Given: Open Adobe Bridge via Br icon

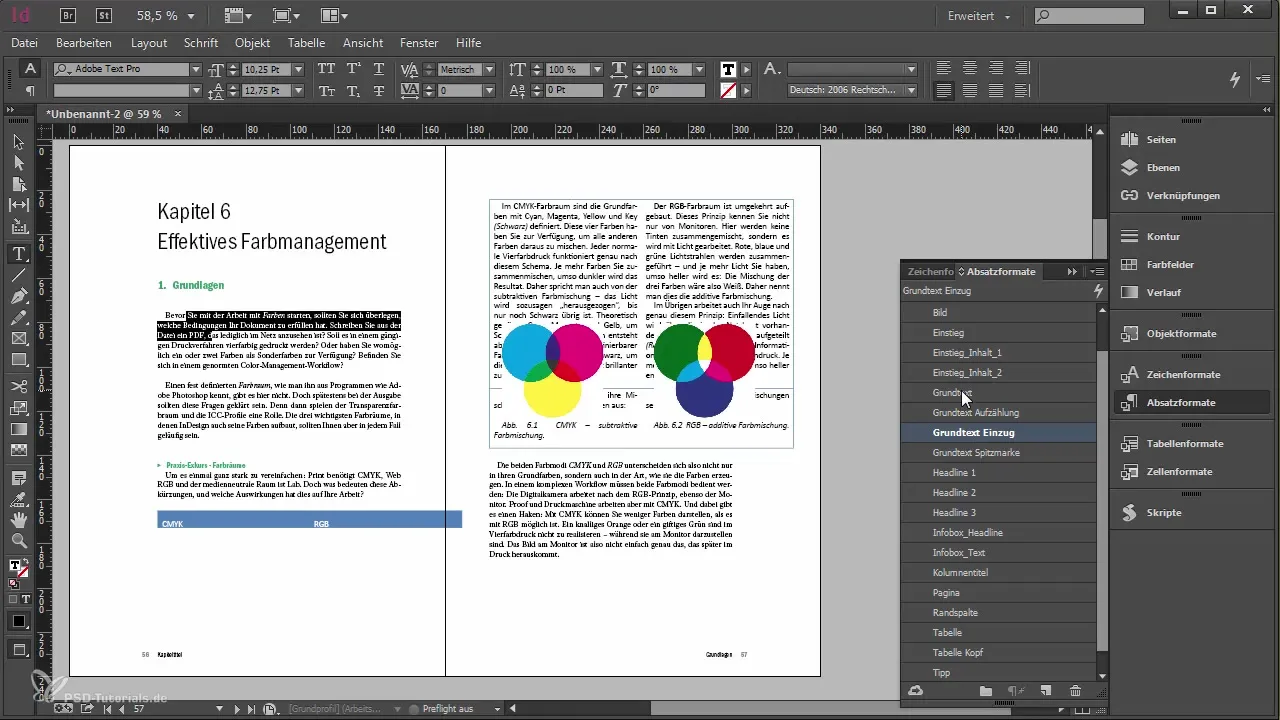Looking at the screenshot, I should (69, 16).
